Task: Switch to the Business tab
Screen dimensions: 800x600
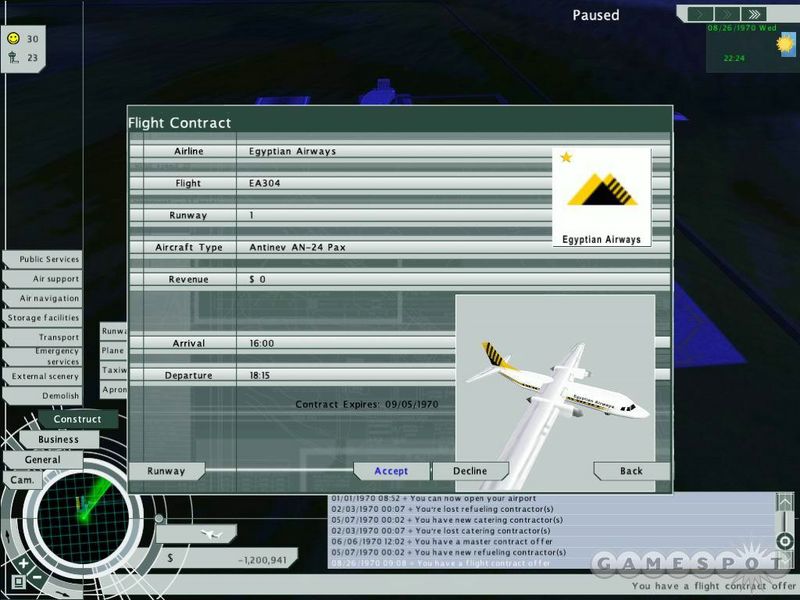Action: [x=59, y=439]
